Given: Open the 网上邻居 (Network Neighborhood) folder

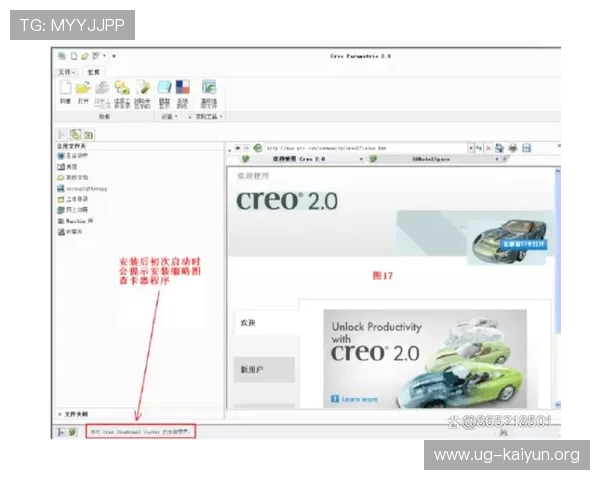Looking at the screenshot, I should 73,210.
